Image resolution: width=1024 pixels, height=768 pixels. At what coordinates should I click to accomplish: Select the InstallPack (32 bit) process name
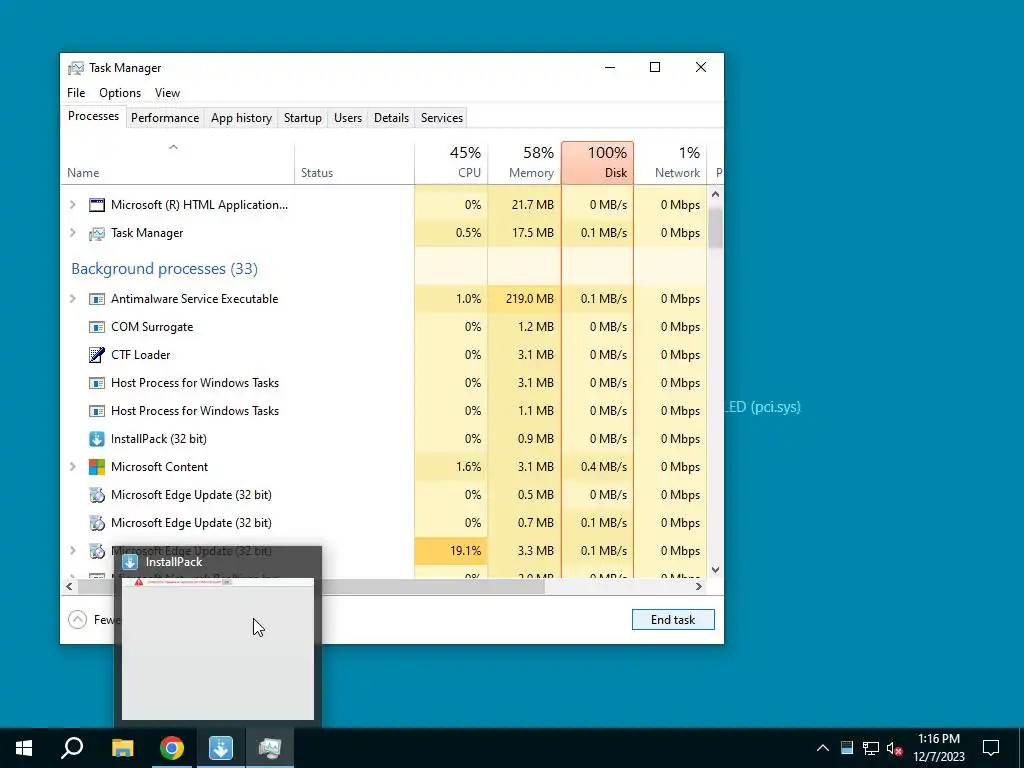click(x=159, y=439)
